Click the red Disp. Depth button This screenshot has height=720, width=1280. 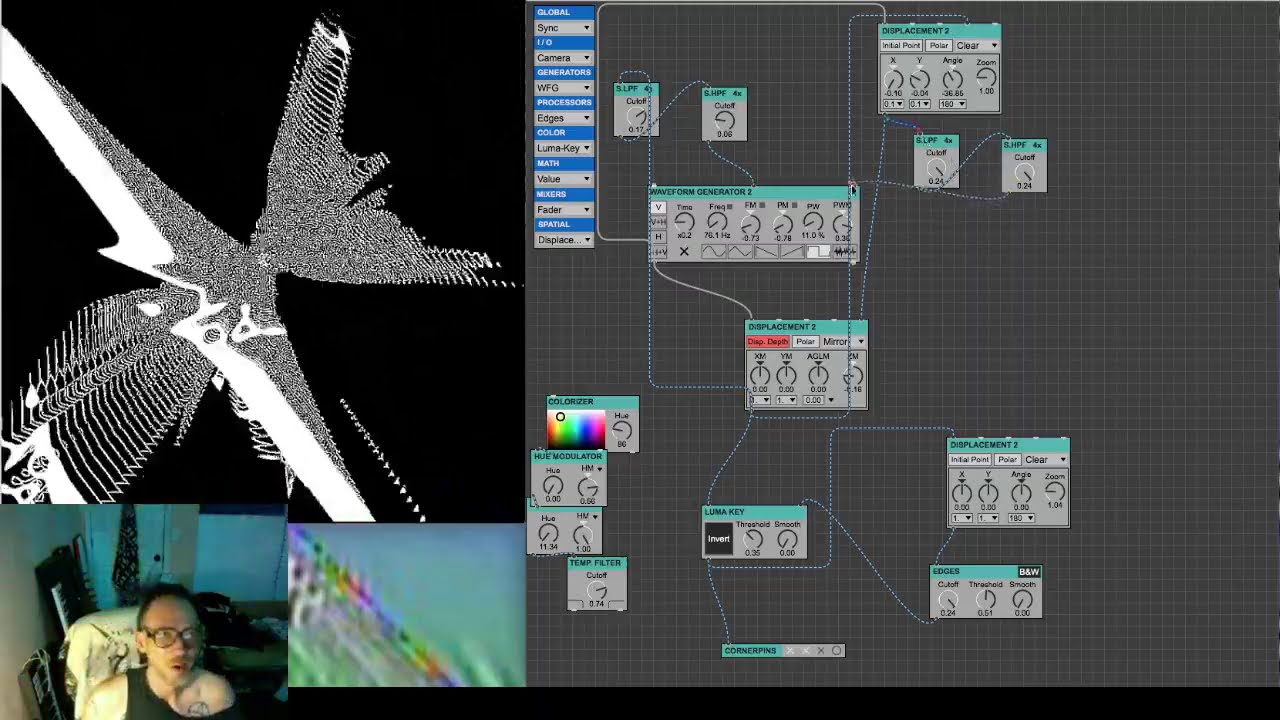coord(768,342)
